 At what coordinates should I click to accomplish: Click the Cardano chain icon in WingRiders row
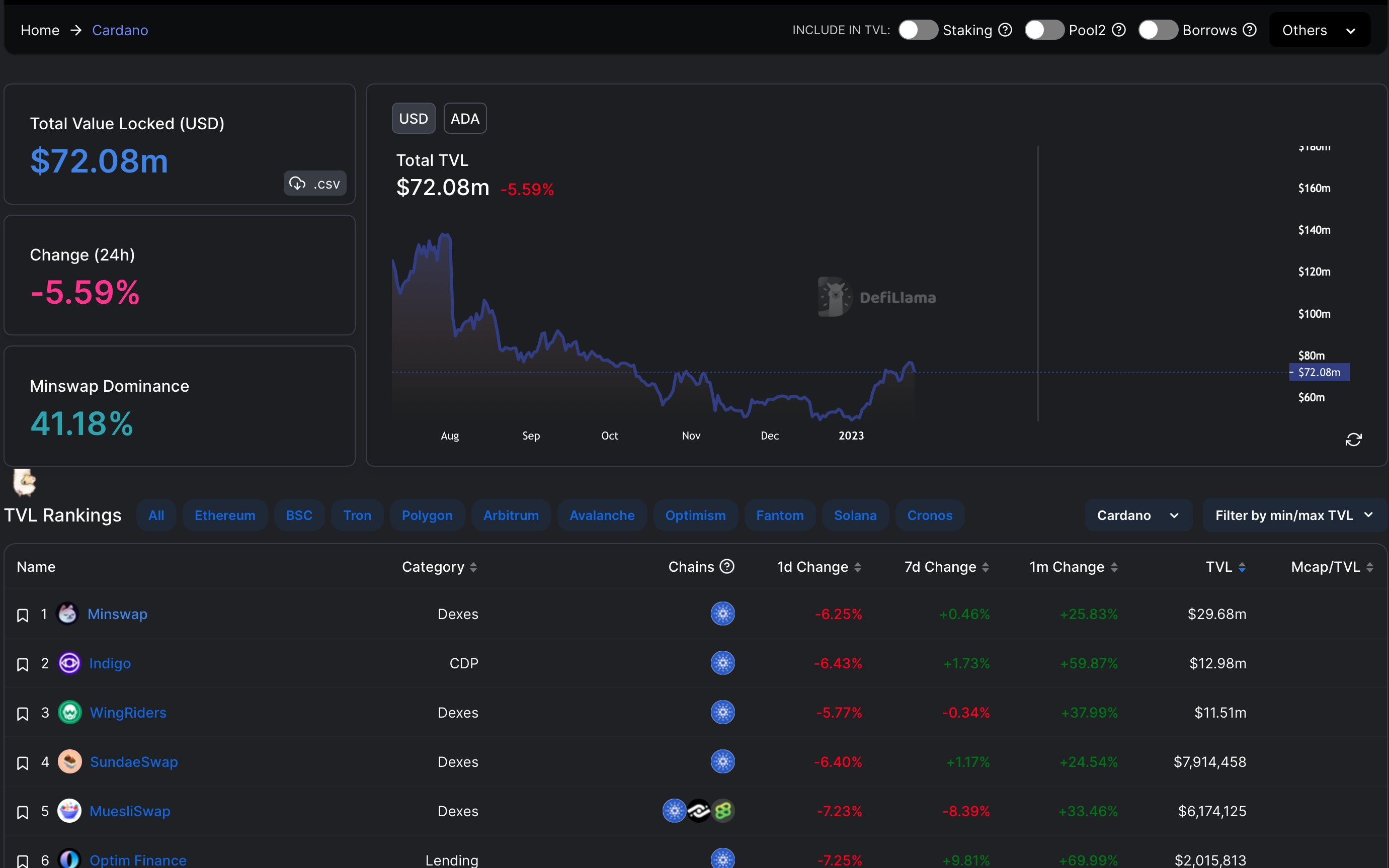722,713
